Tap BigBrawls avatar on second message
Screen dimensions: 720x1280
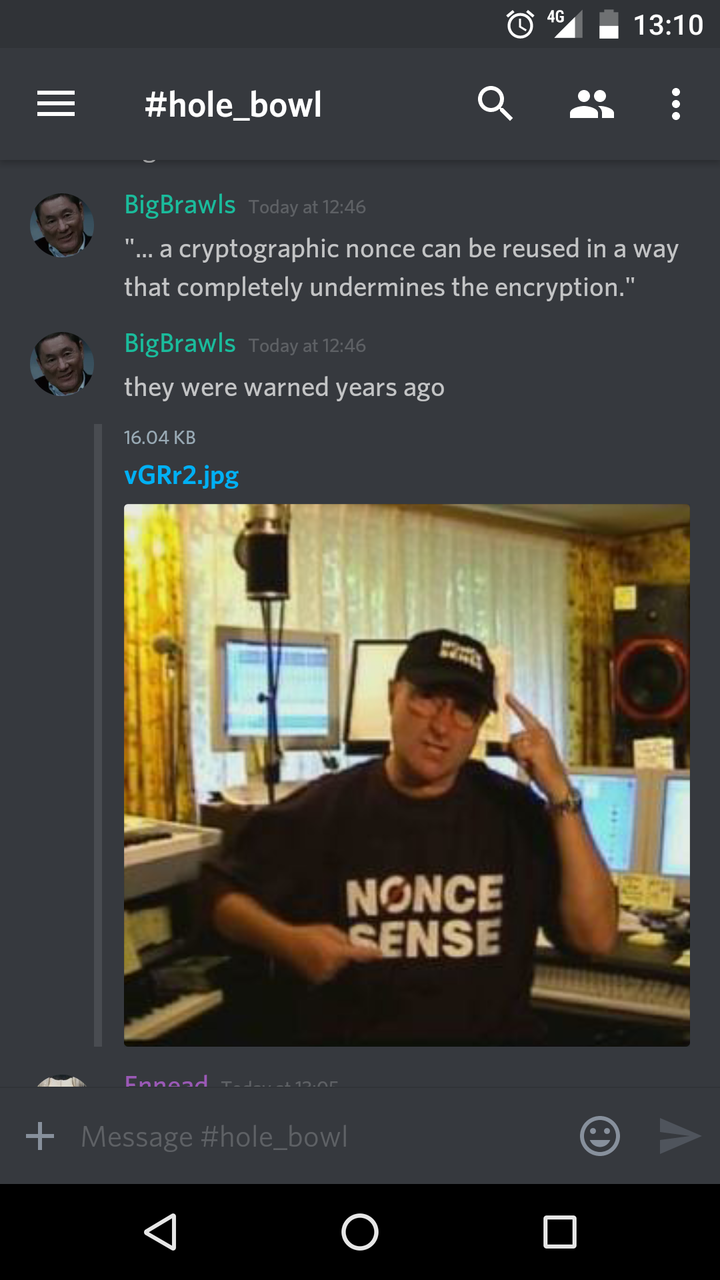(62, 364)
